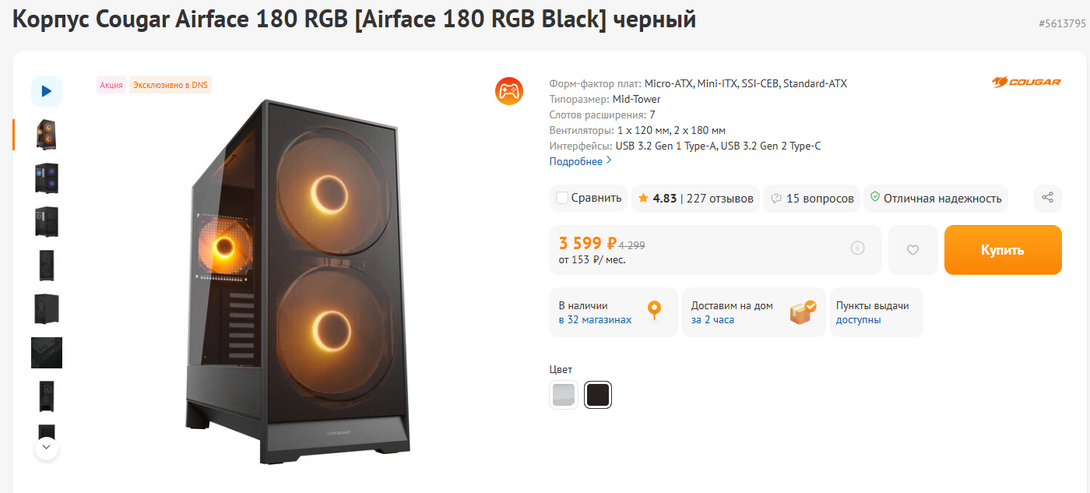Click the share icon
Image resolution: width=1090 pixels, height=493 pixels.
(1046, 198)
